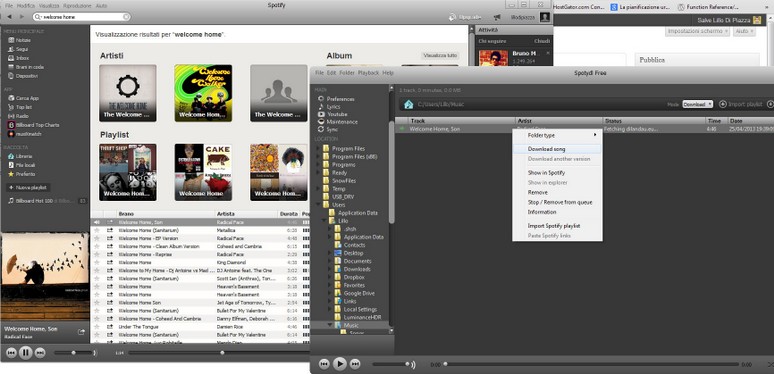Expand the Program Files folder

point(318,149)
